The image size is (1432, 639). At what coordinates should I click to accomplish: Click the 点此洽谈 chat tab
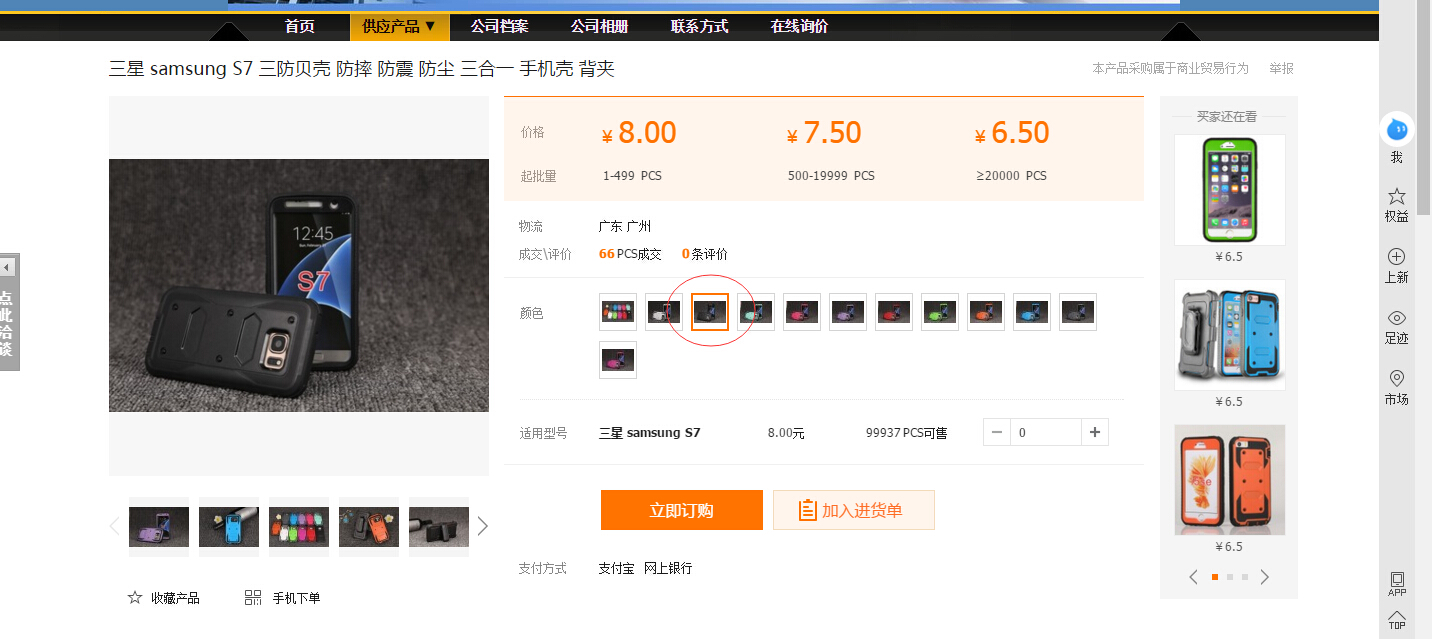(x=7, y=323)
